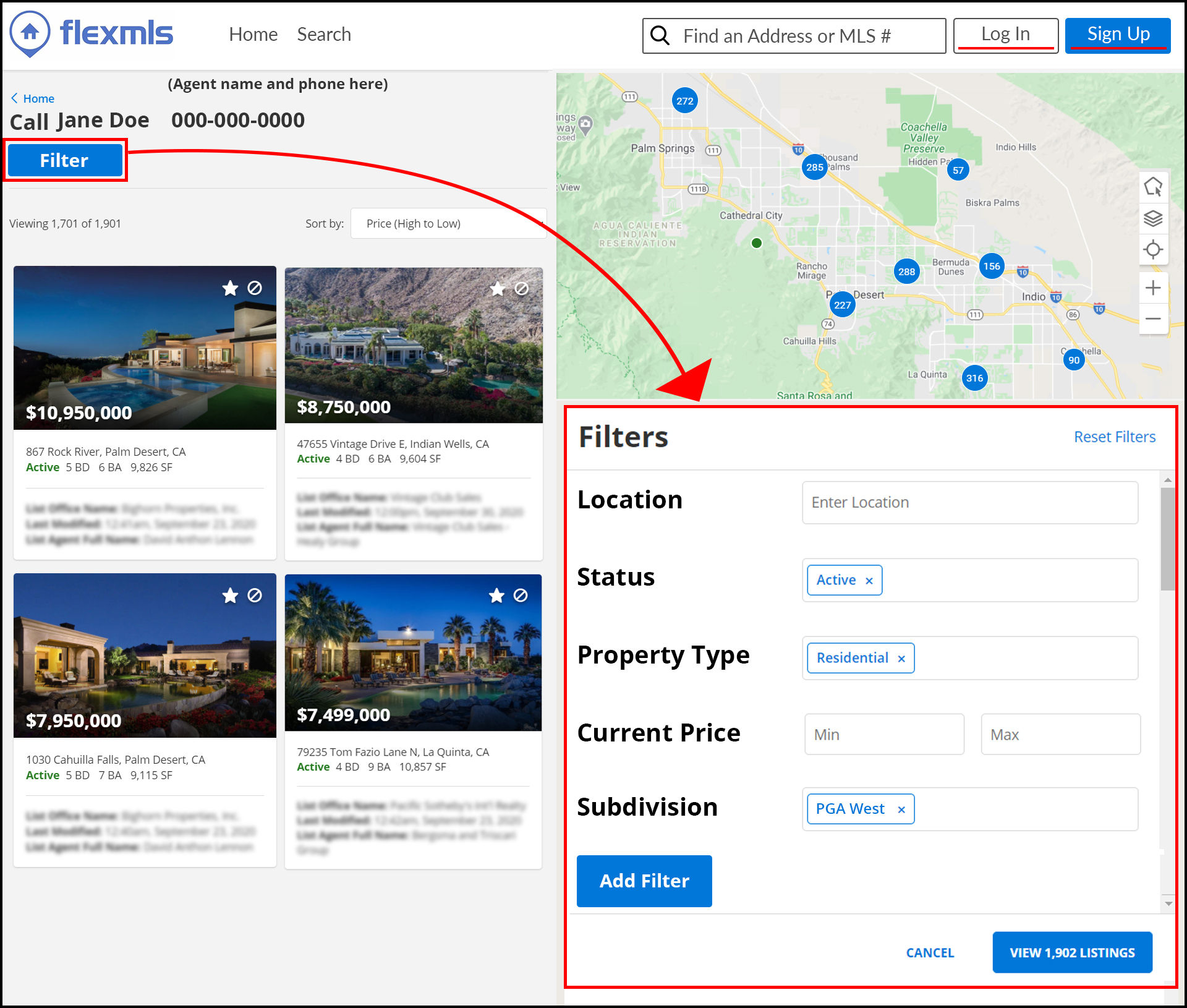Click the flexmls home logo icon
The width and height of the screenshot is (1187, 1008).
point(30,33)
